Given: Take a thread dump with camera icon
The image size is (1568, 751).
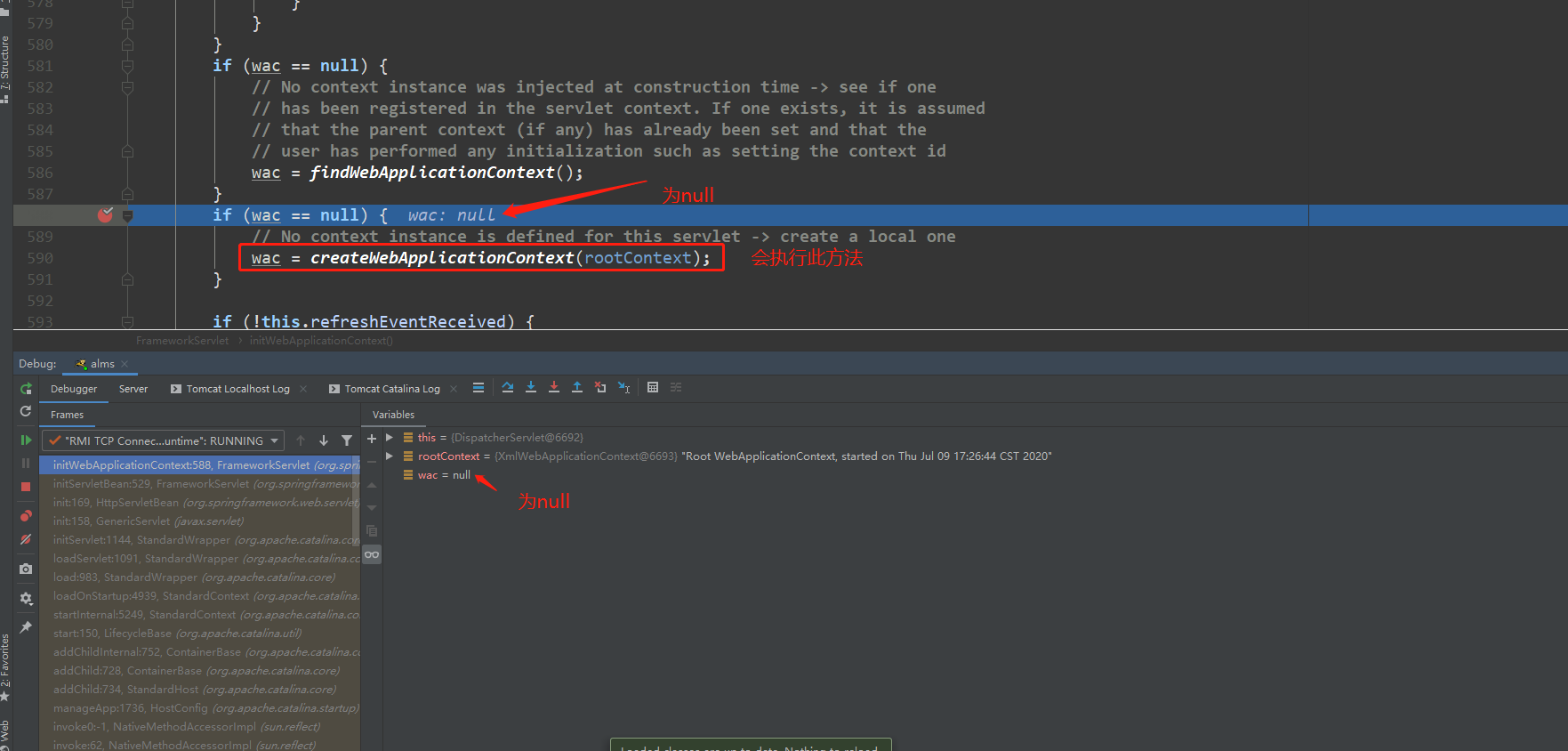Looking at the screenshot, I should tap(26, 569).
